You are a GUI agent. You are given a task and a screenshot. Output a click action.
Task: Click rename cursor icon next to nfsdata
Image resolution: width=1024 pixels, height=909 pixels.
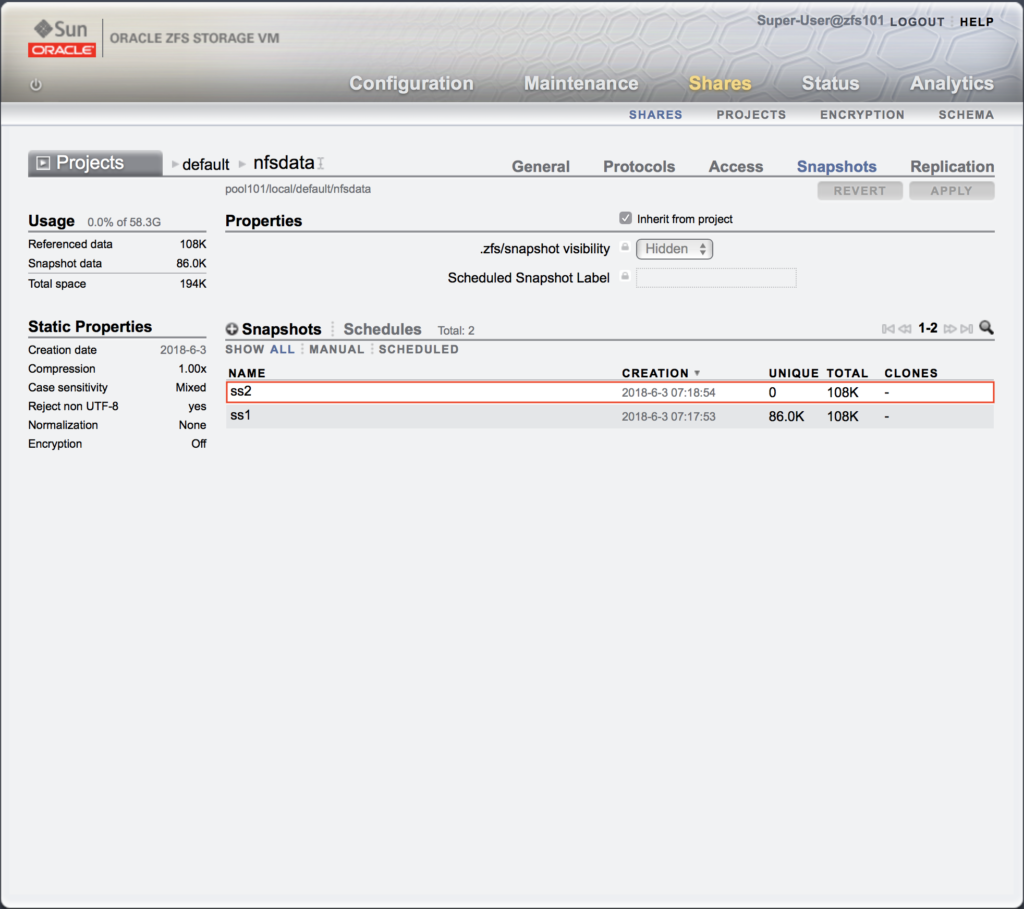tap(321, 163)
